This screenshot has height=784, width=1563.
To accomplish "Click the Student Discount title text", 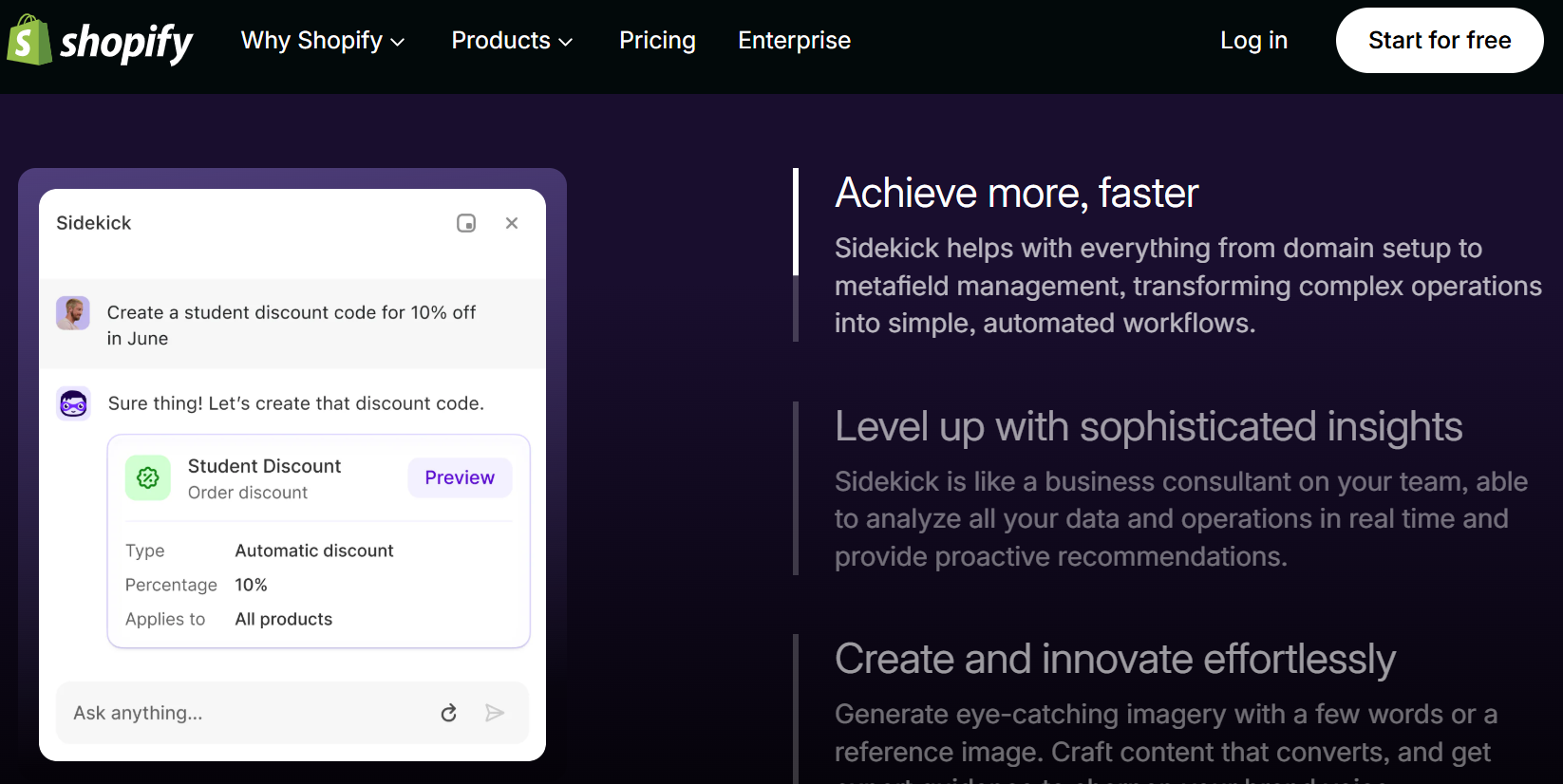I will pyautogui.click(x=264, y=466).
